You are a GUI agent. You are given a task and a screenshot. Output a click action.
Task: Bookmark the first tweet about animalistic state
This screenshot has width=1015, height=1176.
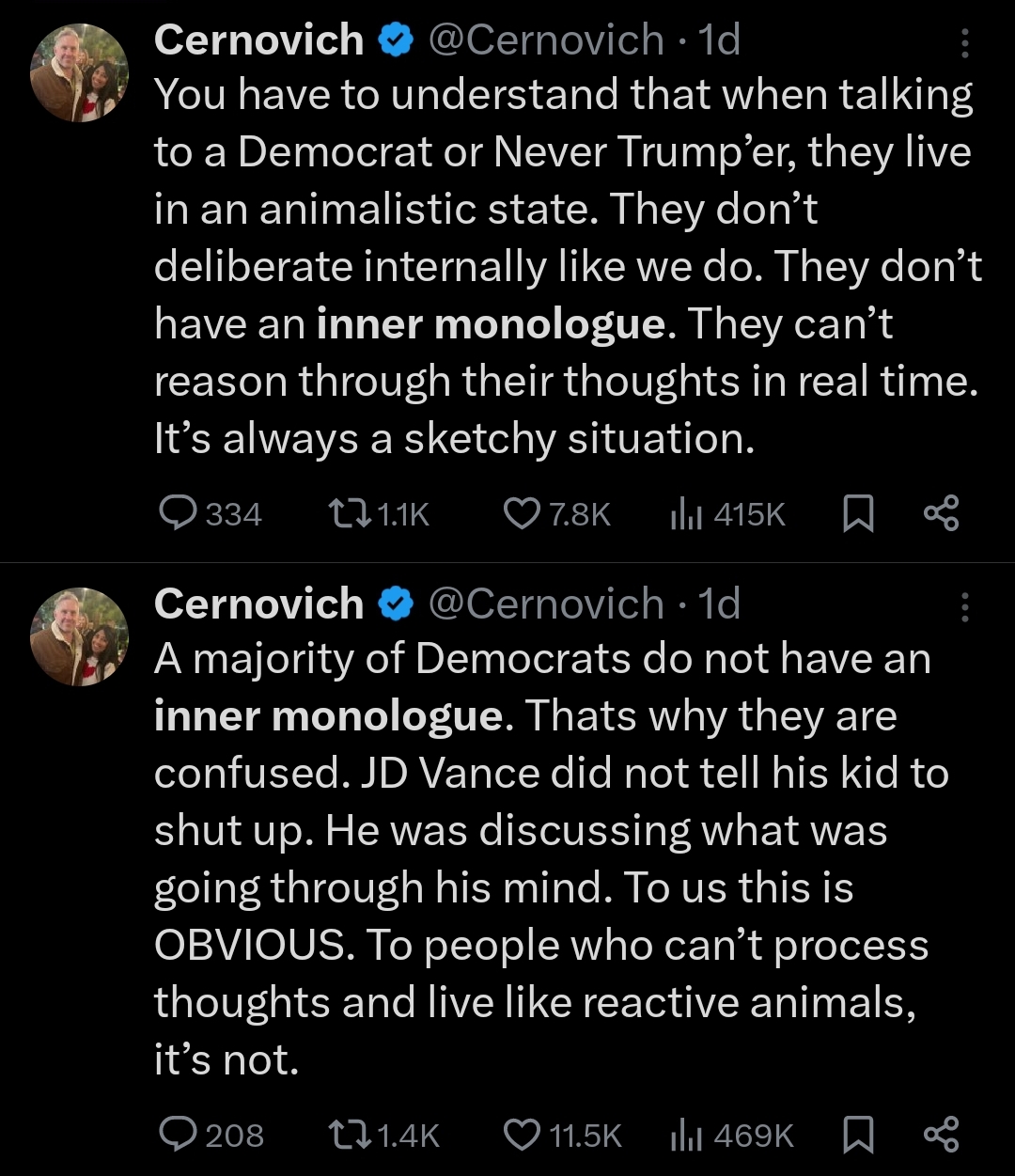click(x=856, y=514)
